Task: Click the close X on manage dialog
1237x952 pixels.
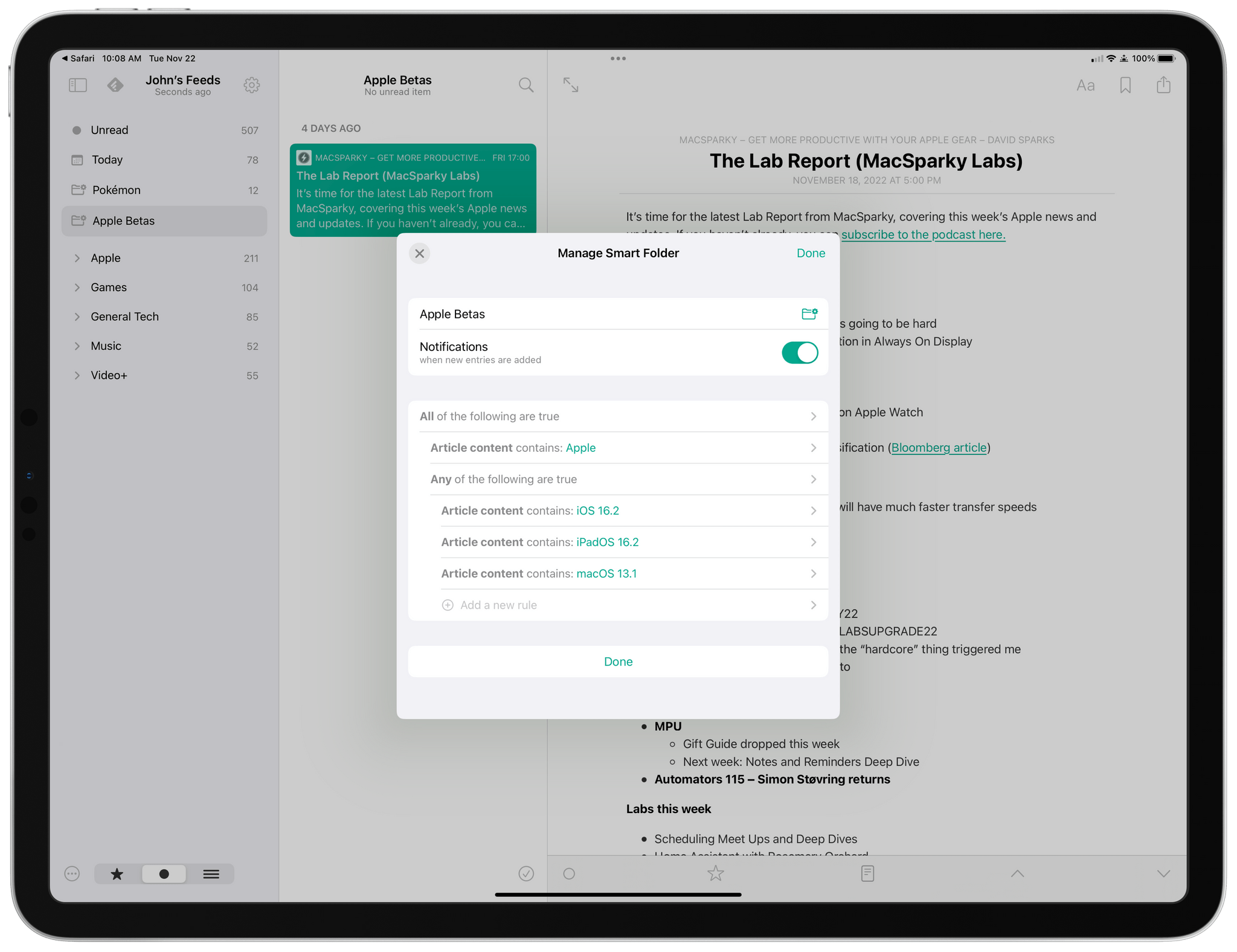Action: pyautogui.click(x=419, y=253)
